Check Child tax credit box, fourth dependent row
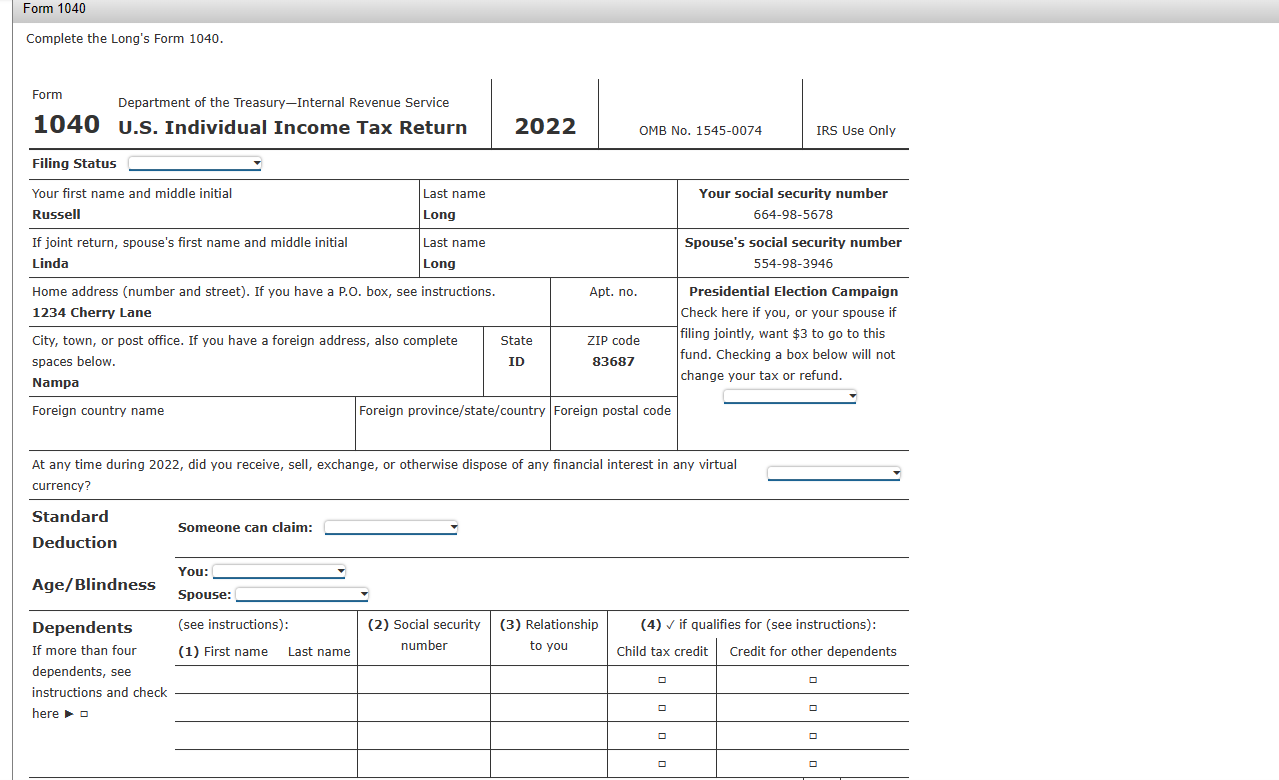Screen dimensions: 1279x780 (x=661, y=764)
